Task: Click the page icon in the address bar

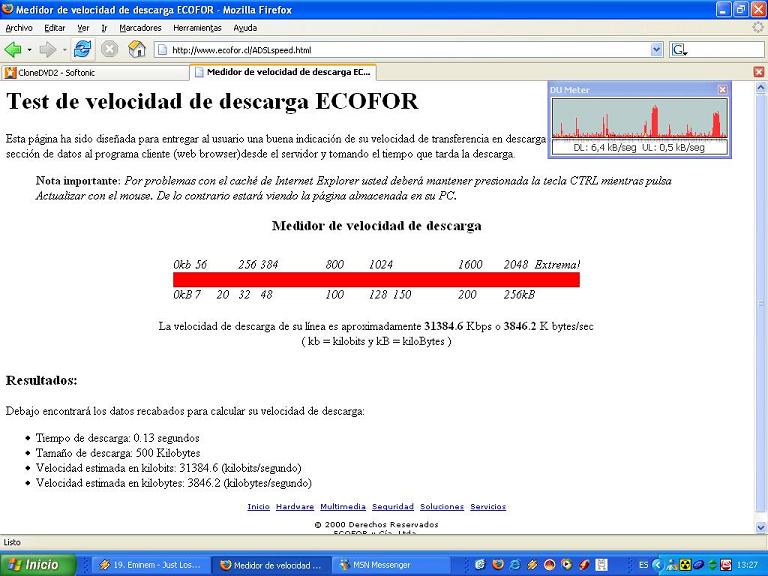Action: [162, 49]
